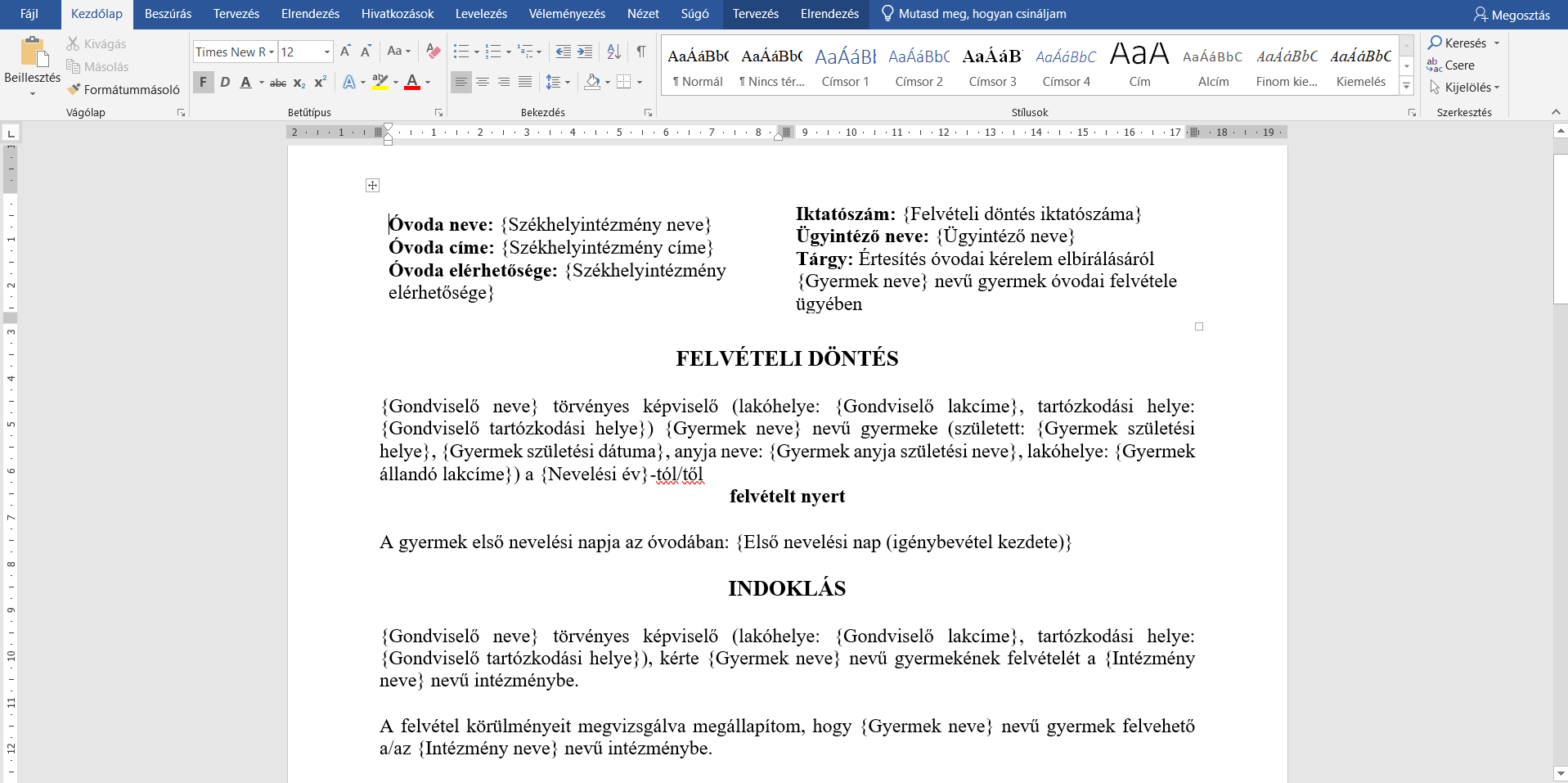Switch to the Levelezés tab
This screenshot has width=1568, height=783.
pos(481,14)
